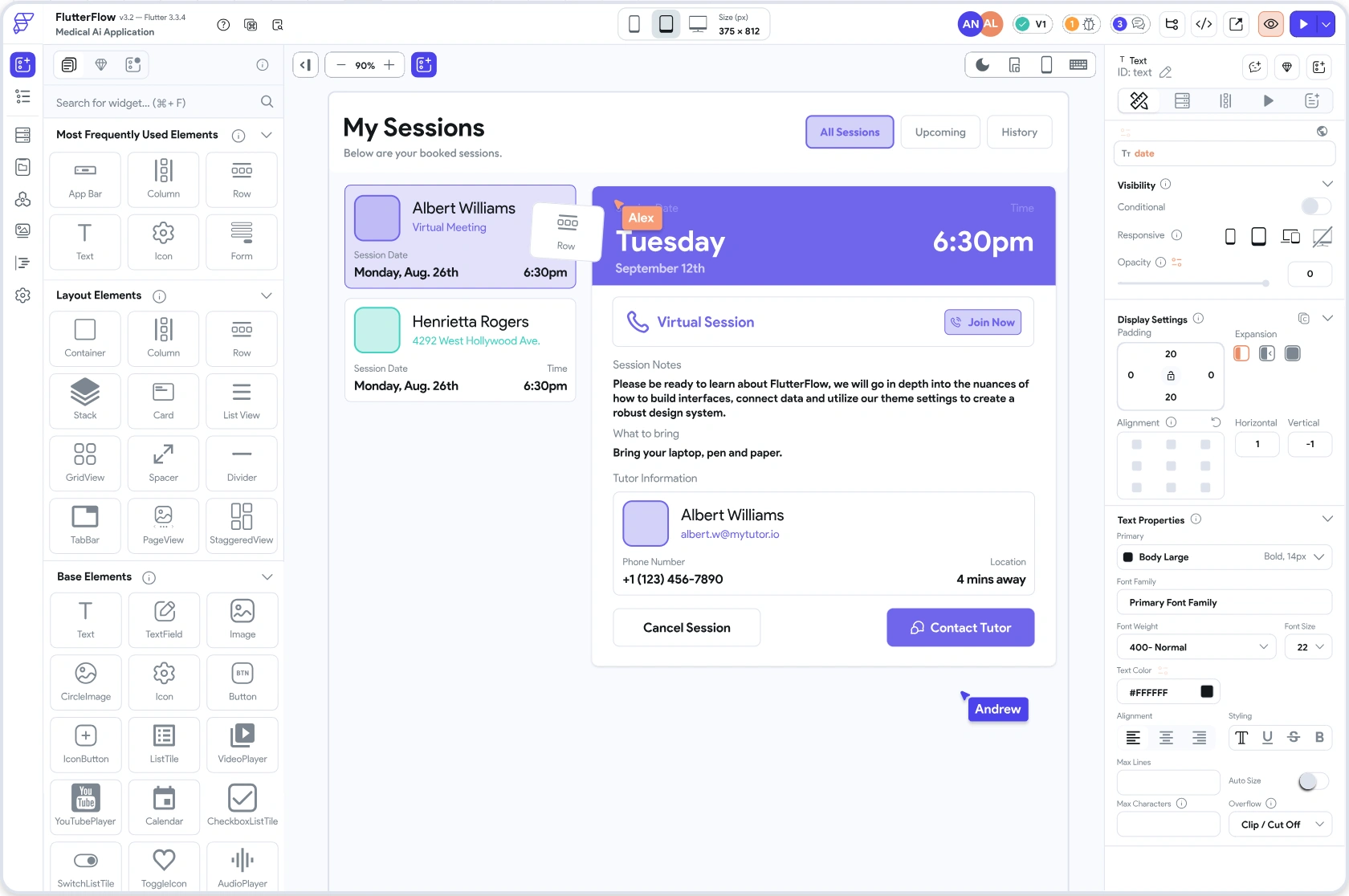Click the blue Run app play button
The image size is (1349, 896).
(x=1303, y=24)
